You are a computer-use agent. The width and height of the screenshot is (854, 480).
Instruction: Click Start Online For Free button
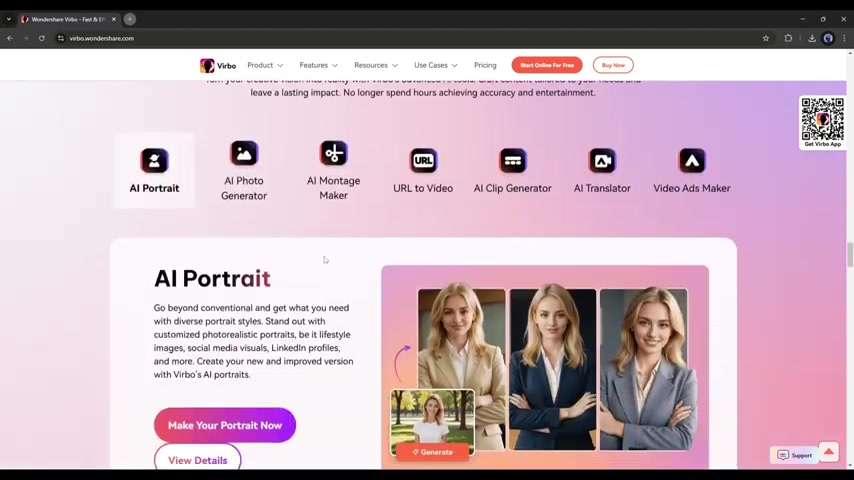coord(547,65)
